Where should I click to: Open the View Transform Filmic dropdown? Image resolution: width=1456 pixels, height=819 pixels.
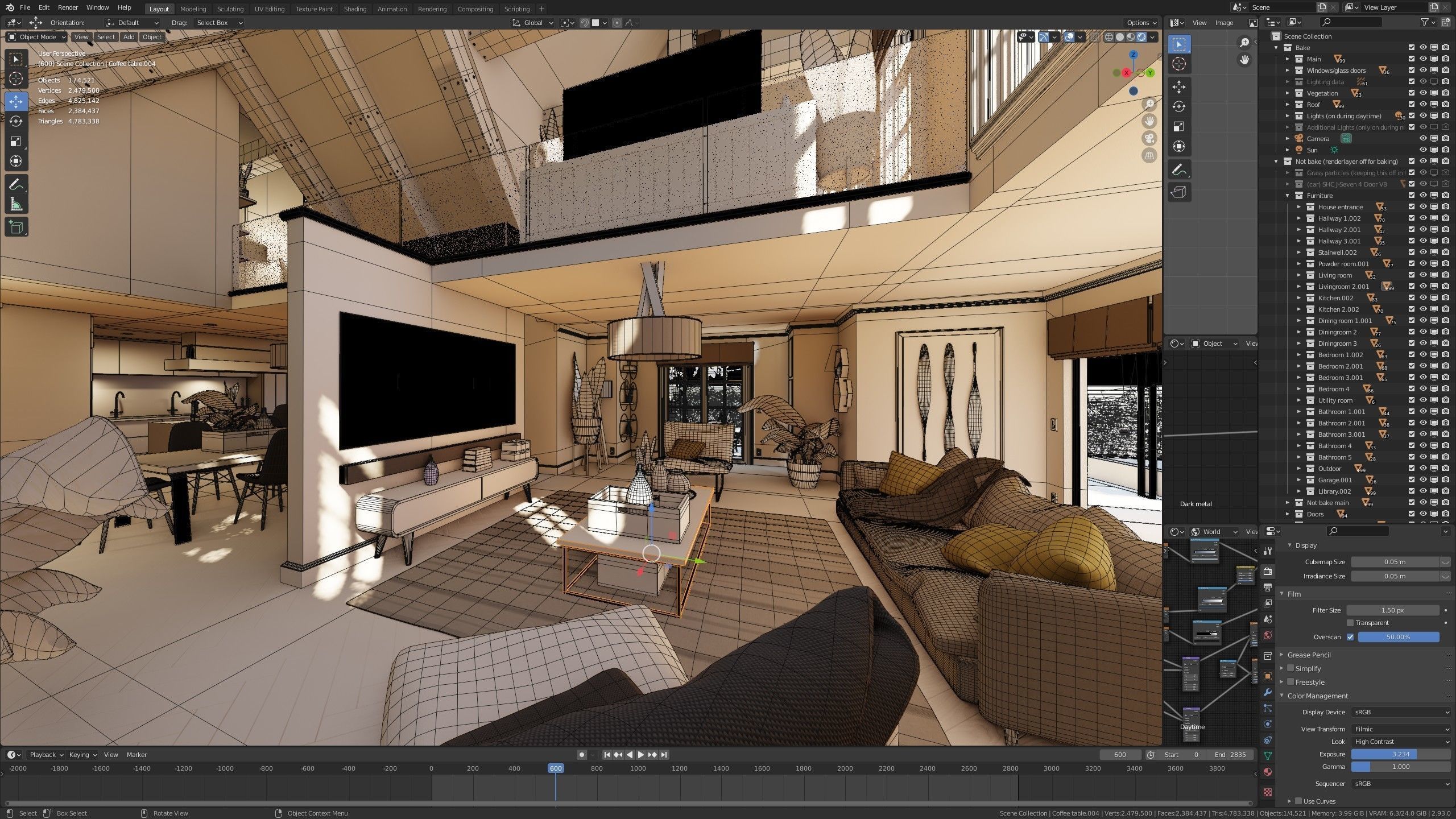pyautogui.click(x=1400, y=729)
